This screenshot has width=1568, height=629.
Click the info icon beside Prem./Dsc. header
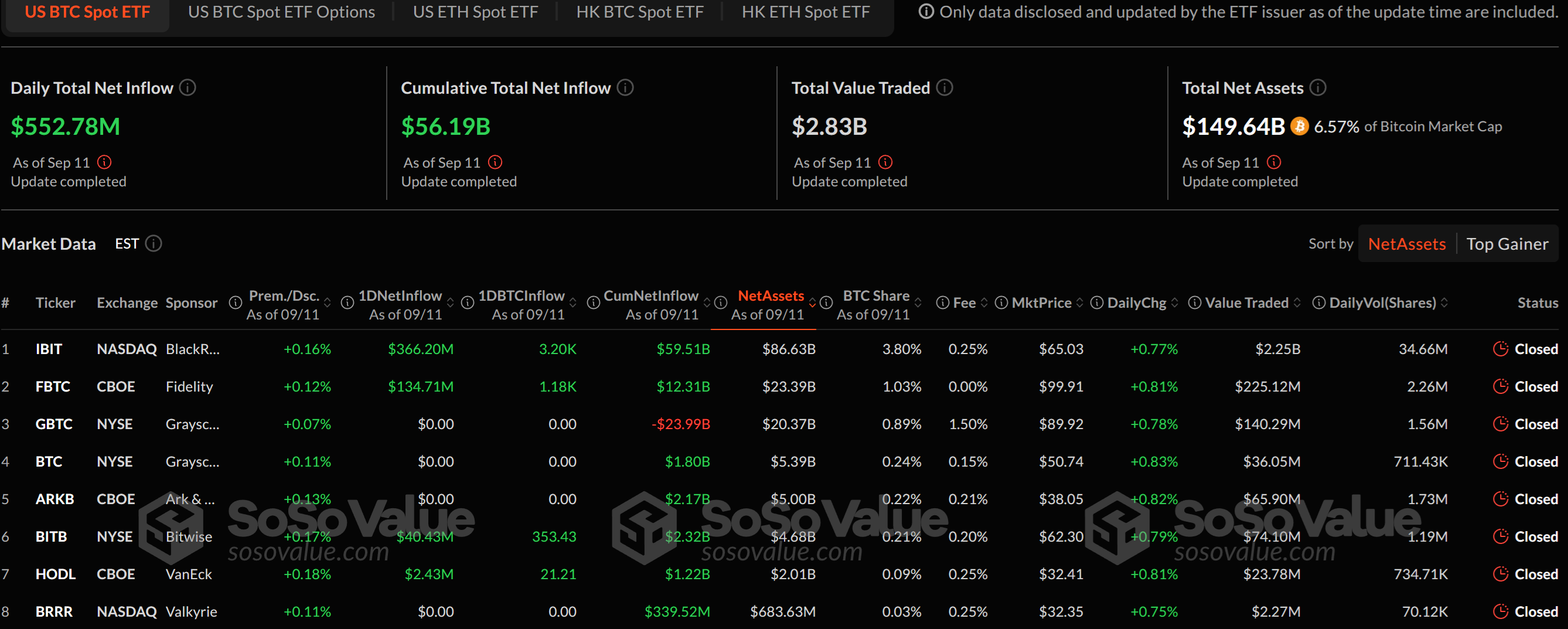[x=235, y=302]
